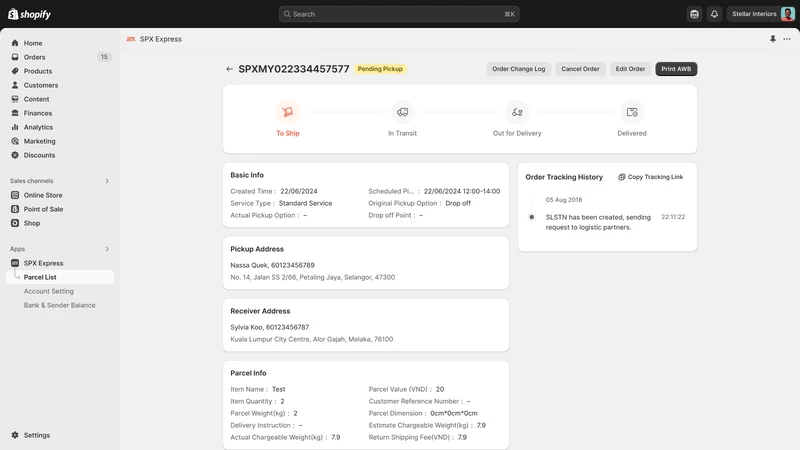Click the Edit Order button
Viewport: 800px width, 450px height.
(x=630, y=69)
